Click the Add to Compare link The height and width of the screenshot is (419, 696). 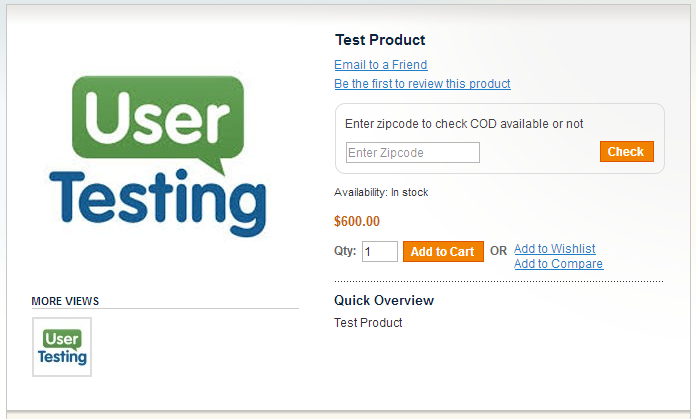point(558,264)
